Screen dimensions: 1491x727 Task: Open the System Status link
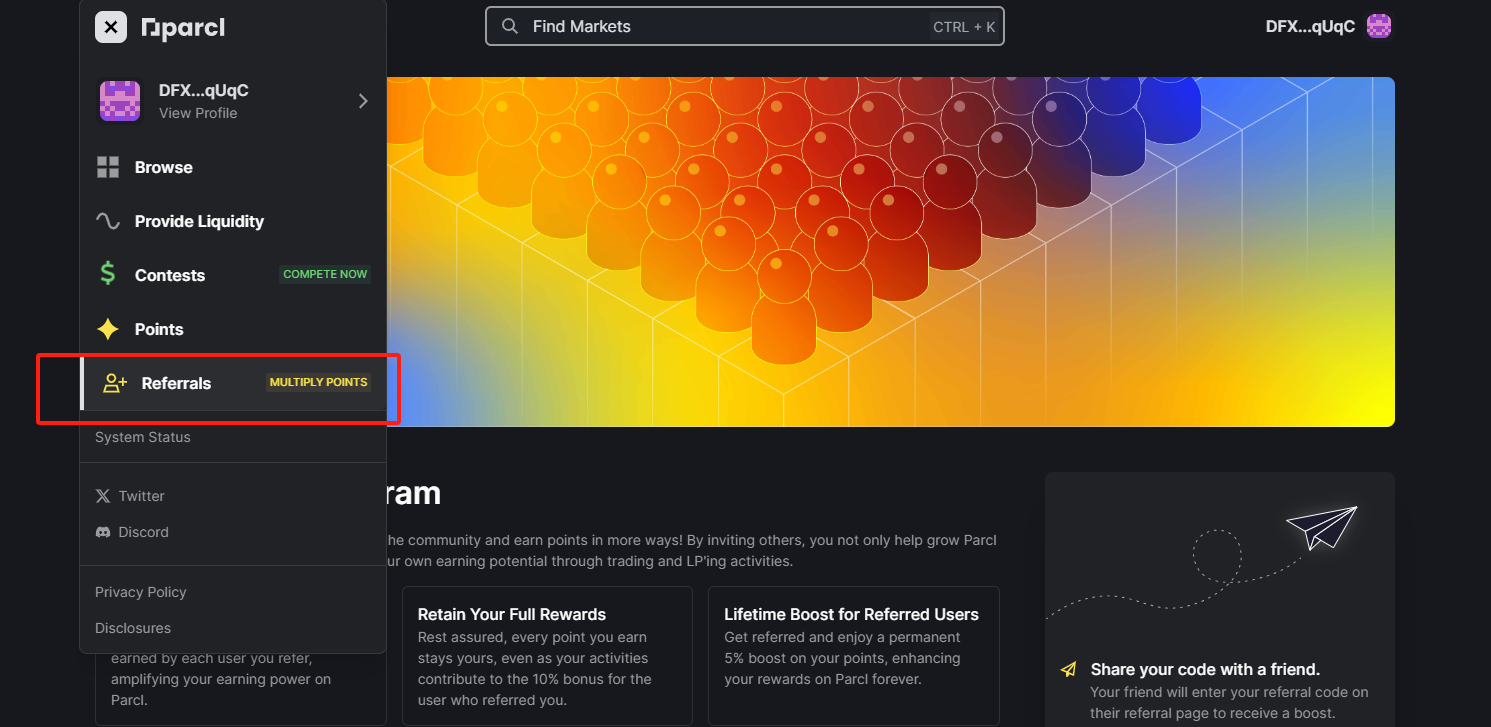[143, 437]
